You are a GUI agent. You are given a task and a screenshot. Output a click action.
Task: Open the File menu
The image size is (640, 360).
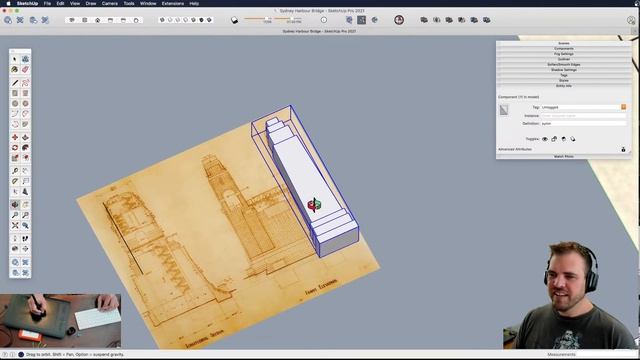tap(47, 3)
